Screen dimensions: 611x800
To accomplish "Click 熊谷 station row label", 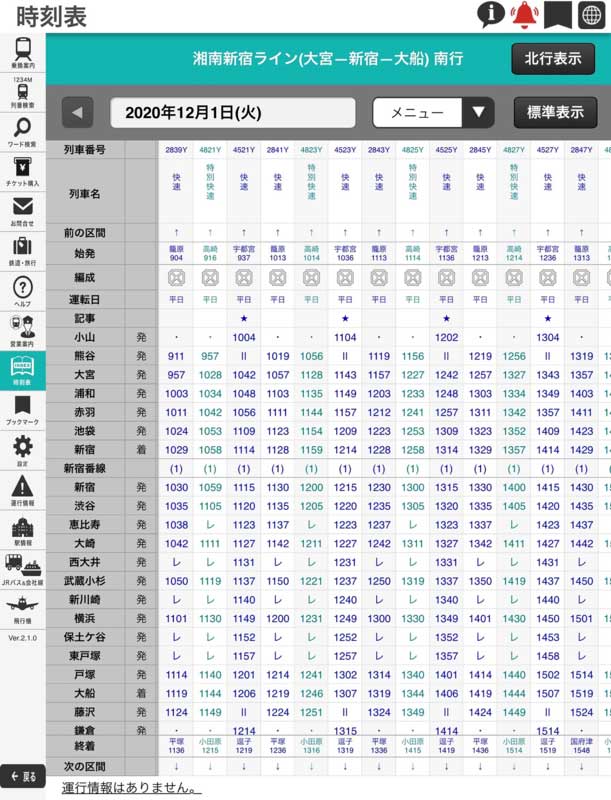I will pos(85,356).
